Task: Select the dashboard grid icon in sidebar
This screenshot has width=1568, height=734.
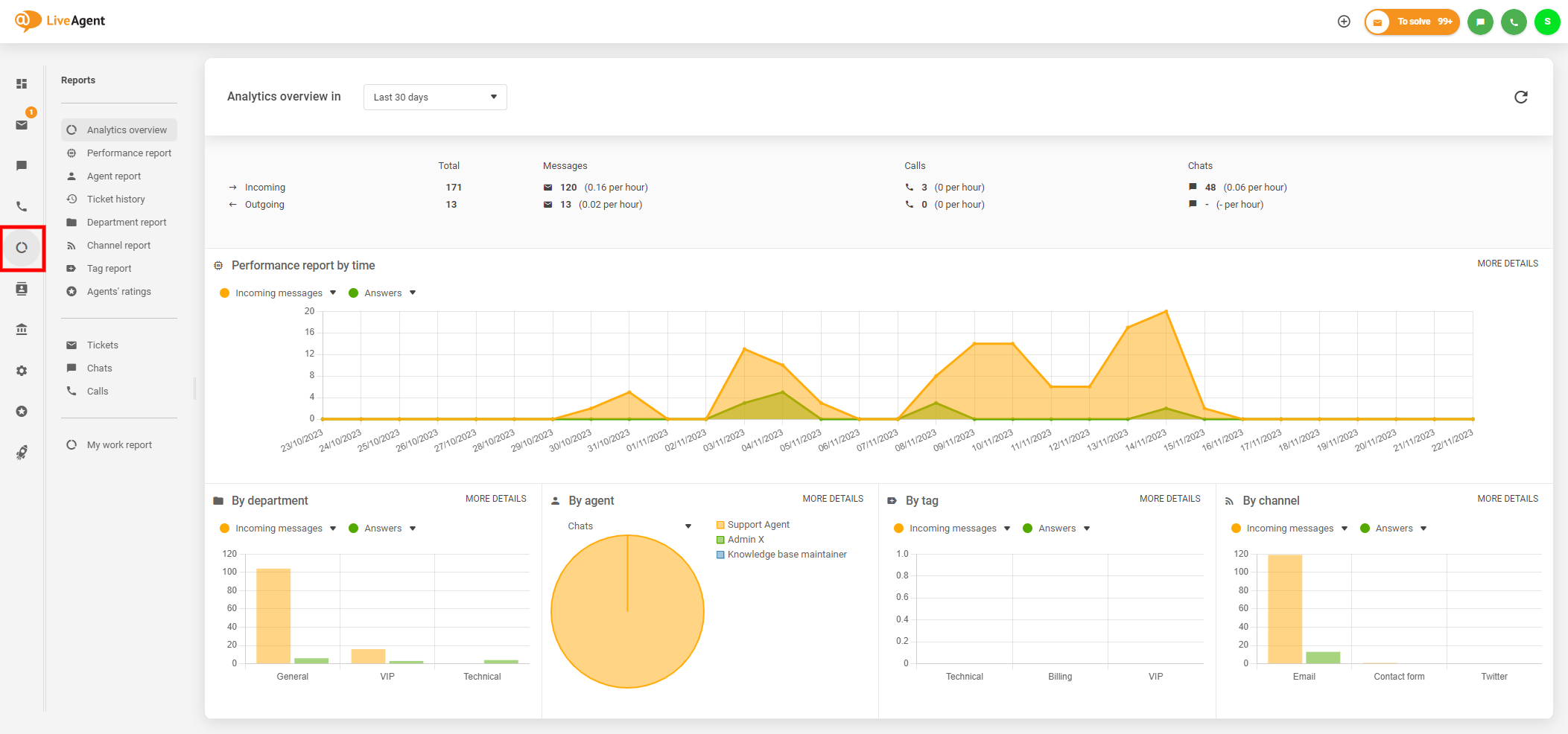Action: tap(22, 83)
